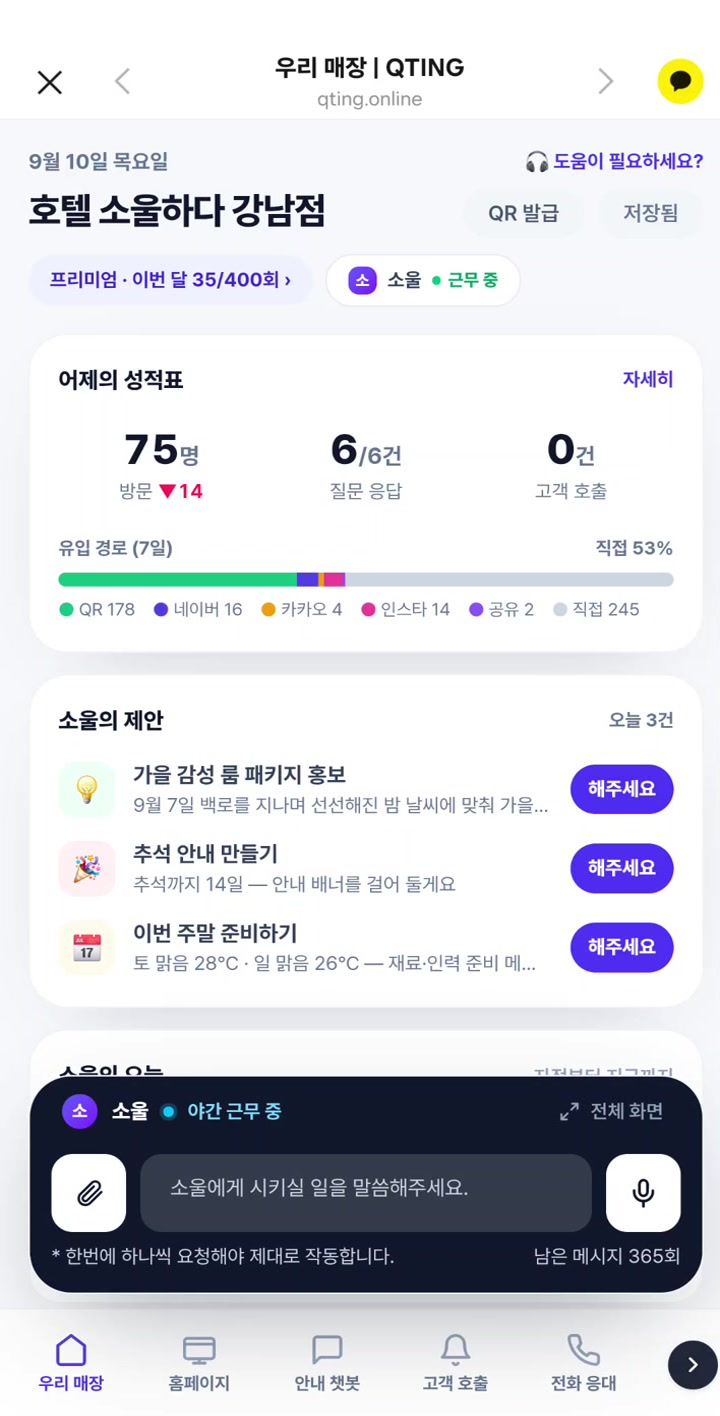Image resolution: width=720 pixels, height=1416 pixels.
Task: Switch to the 홈페이지 tab
Action: pyautogui.click(x=199, y=1363)
